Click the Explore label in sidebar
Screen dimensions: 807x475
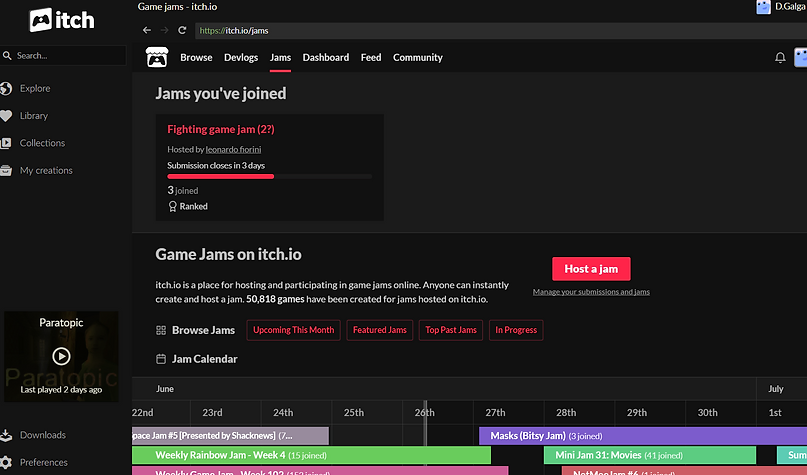35,89
